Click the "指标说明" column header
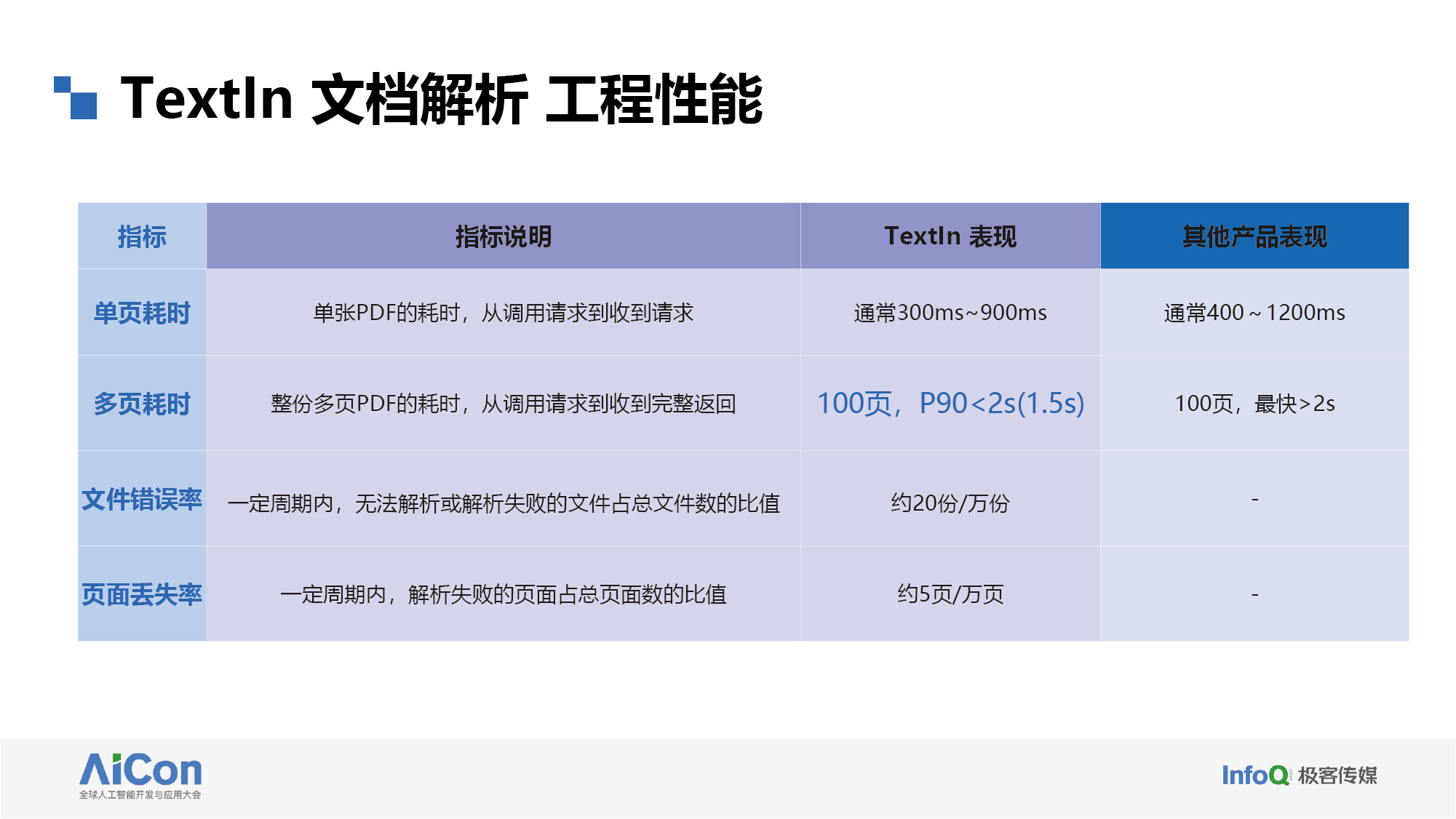Image resolution: width=1456 pixels, height=819 pixels. (x=504, y=236)
